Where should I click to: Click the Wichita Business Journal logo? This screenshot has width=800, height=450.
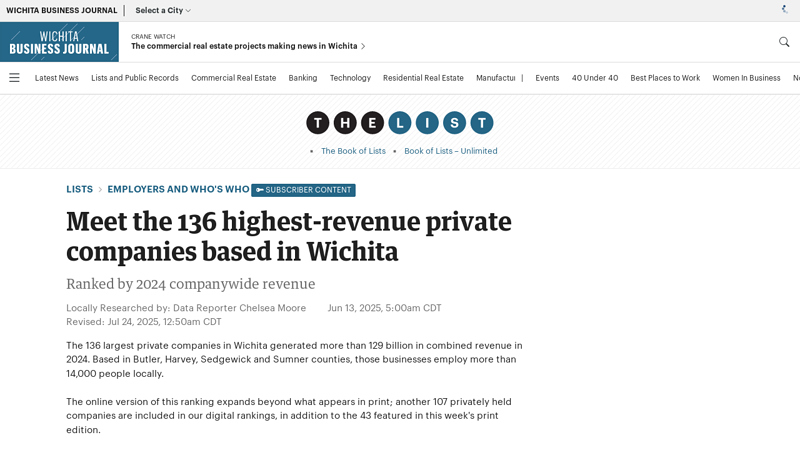click(x=59, y=42)
